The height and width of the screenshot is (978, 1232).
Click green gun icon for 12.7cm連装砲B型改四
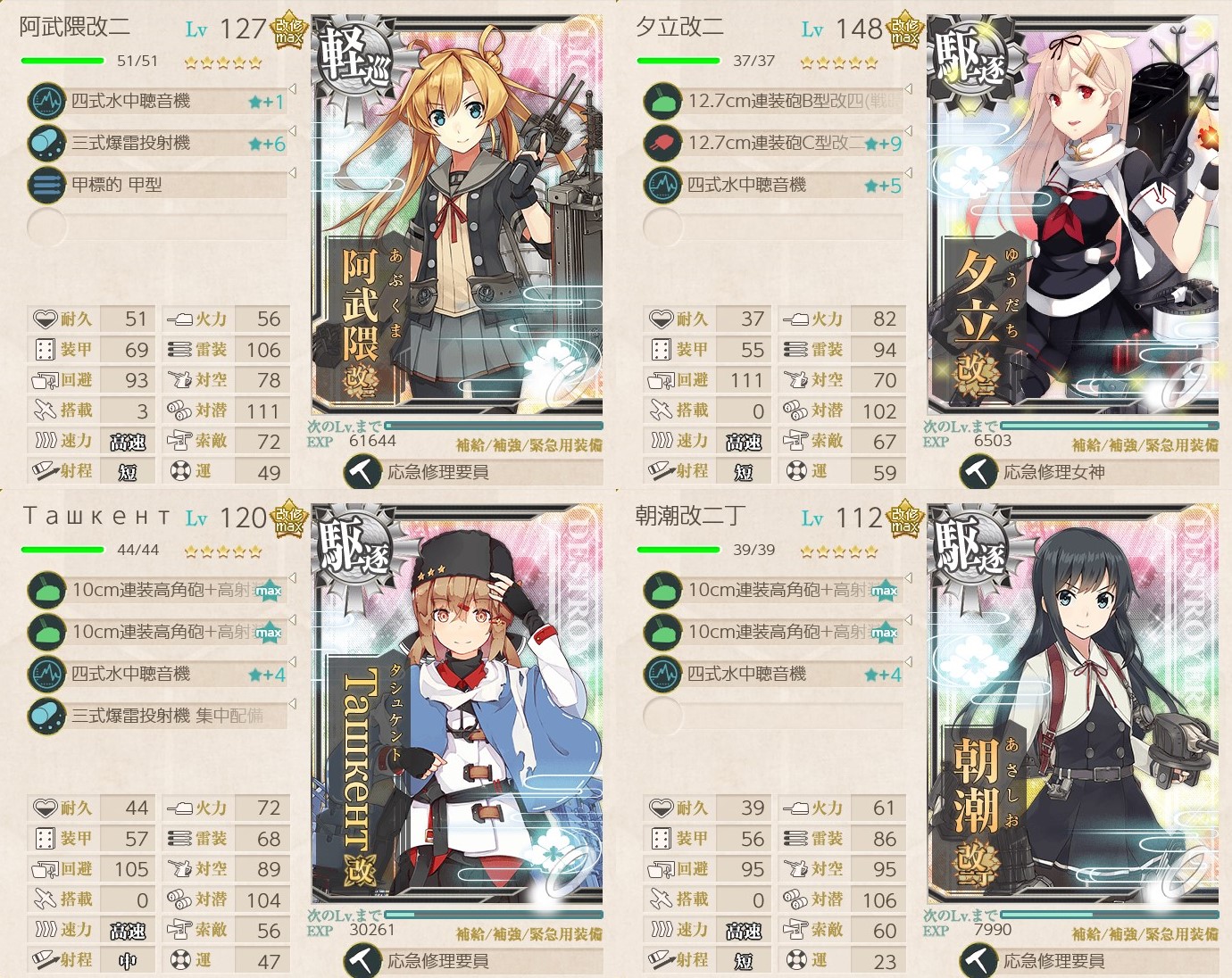pyautogui.click(x=662, y=101)
